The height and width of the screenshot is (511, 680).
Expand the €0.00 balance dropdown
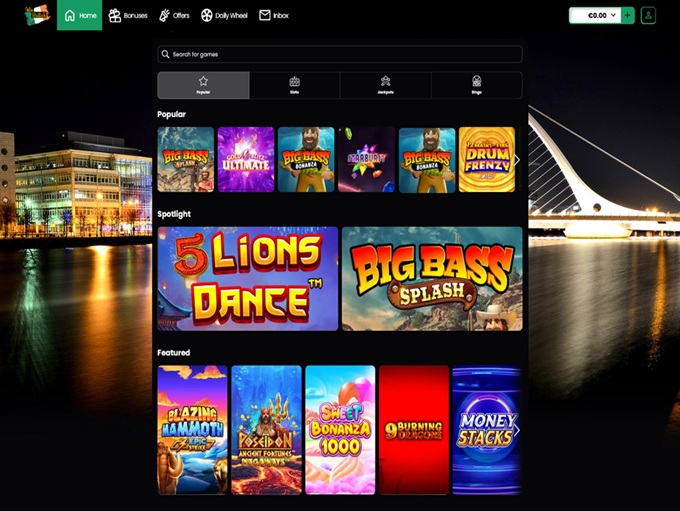point(595,15)
